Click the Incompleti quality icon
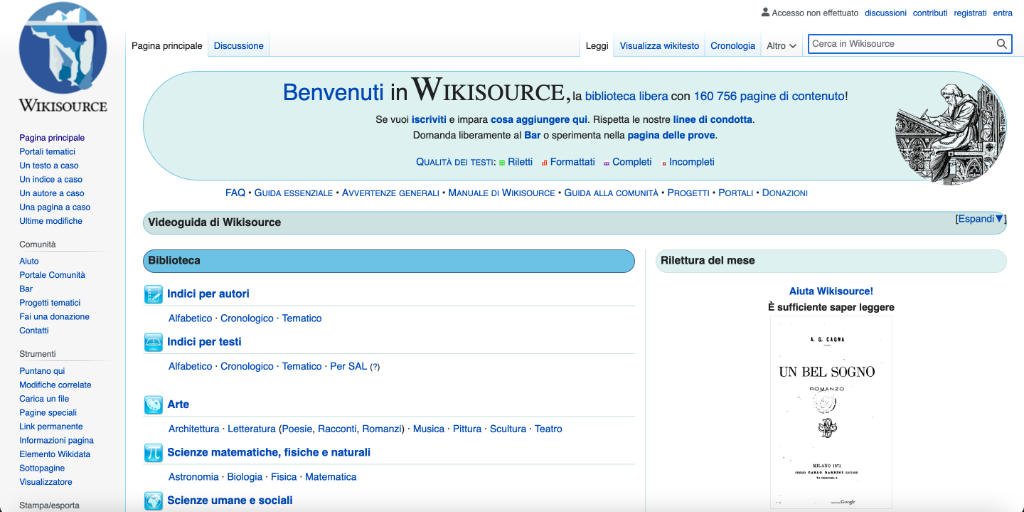Image resolution: width=1024 pixels, height=512 pixels. (664, 163)
